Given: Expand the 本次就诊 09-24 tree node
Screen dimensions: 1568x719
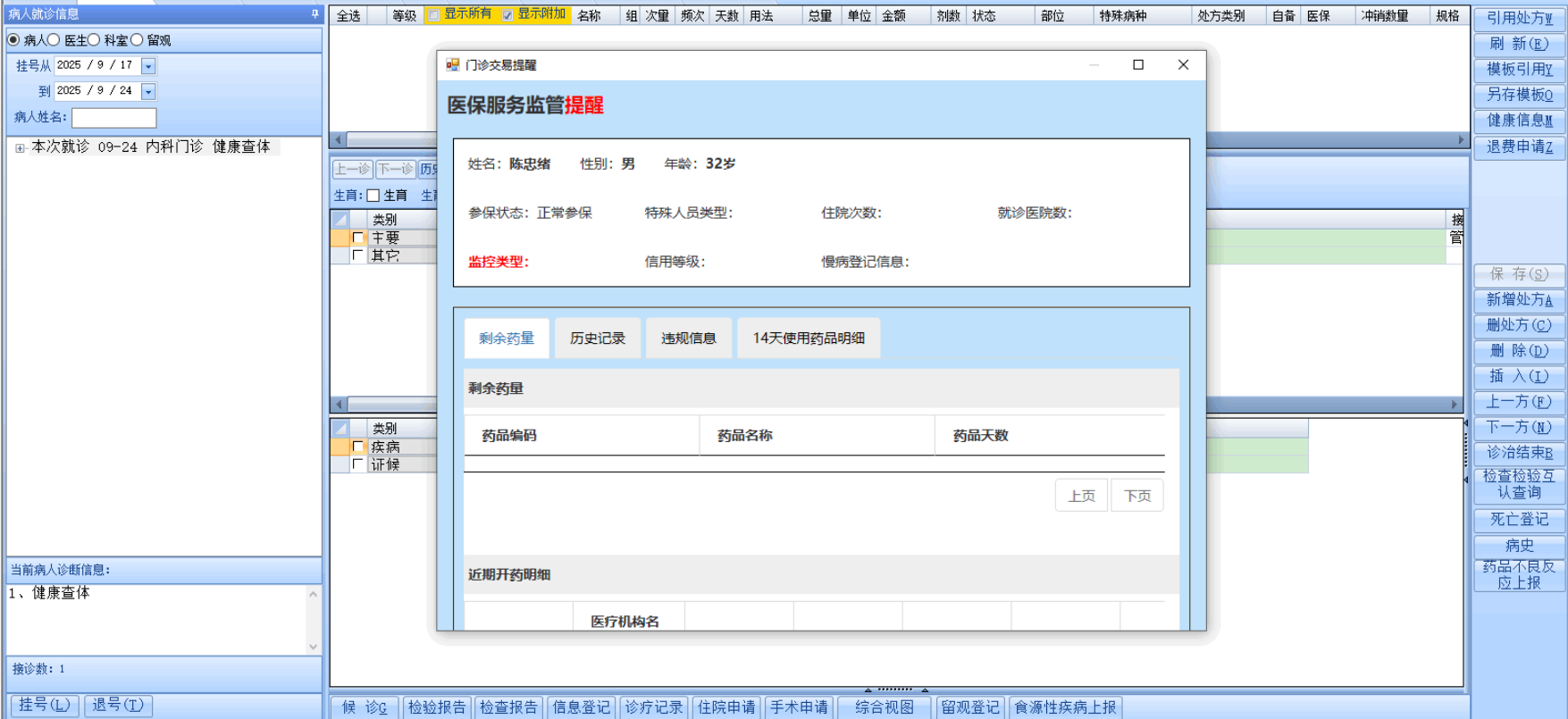Looking at the screenshot, I should (x=20, y=148).
